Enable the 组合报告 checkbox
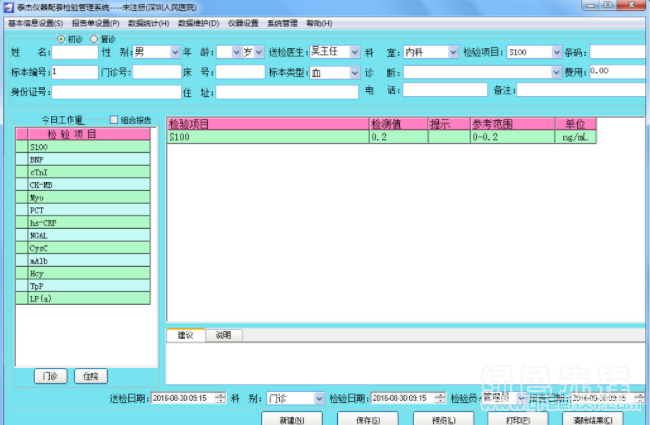650x425 pixels. [113, 119]
